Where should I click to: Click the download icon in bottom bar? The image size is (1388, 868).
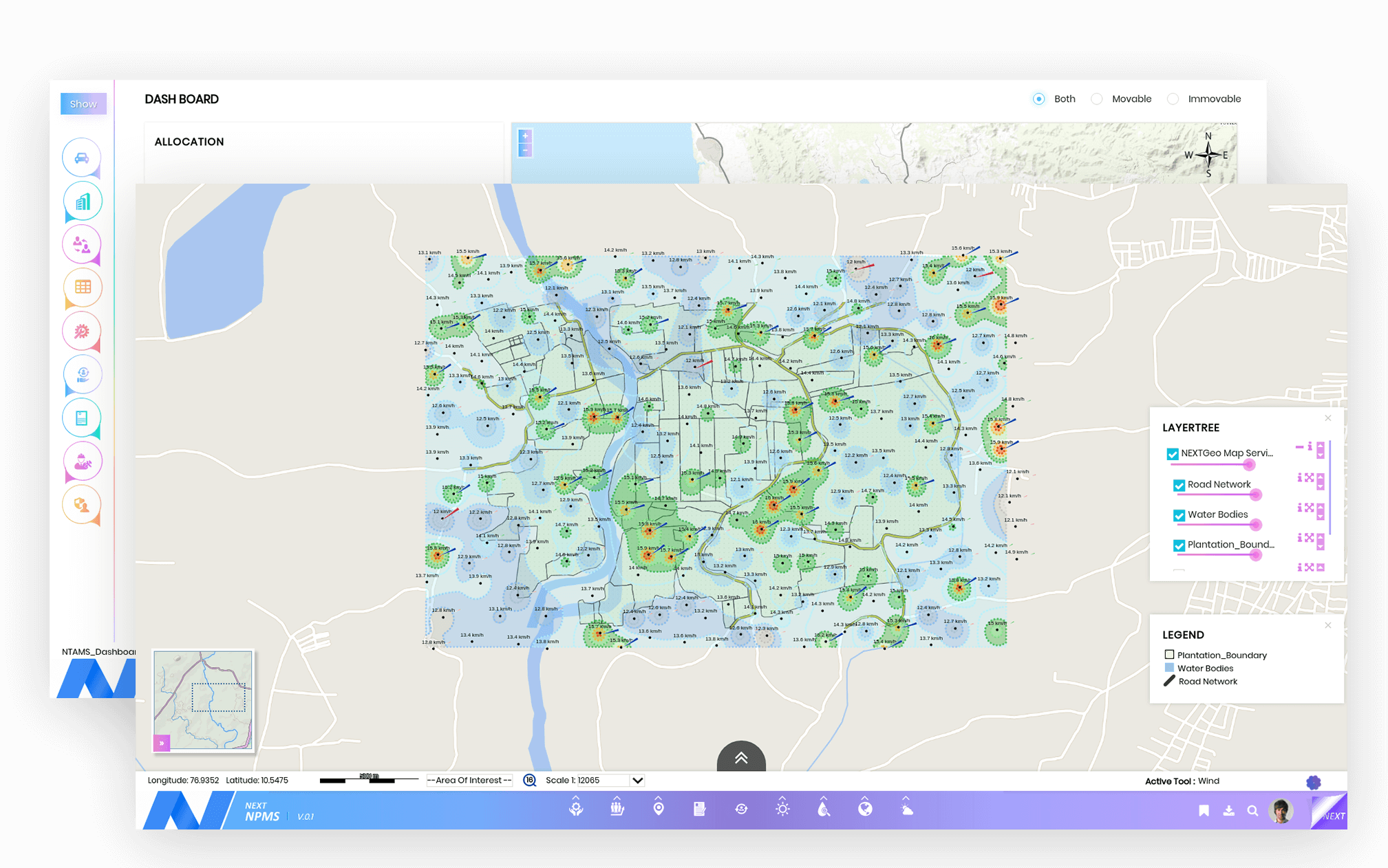(1228, 811)
